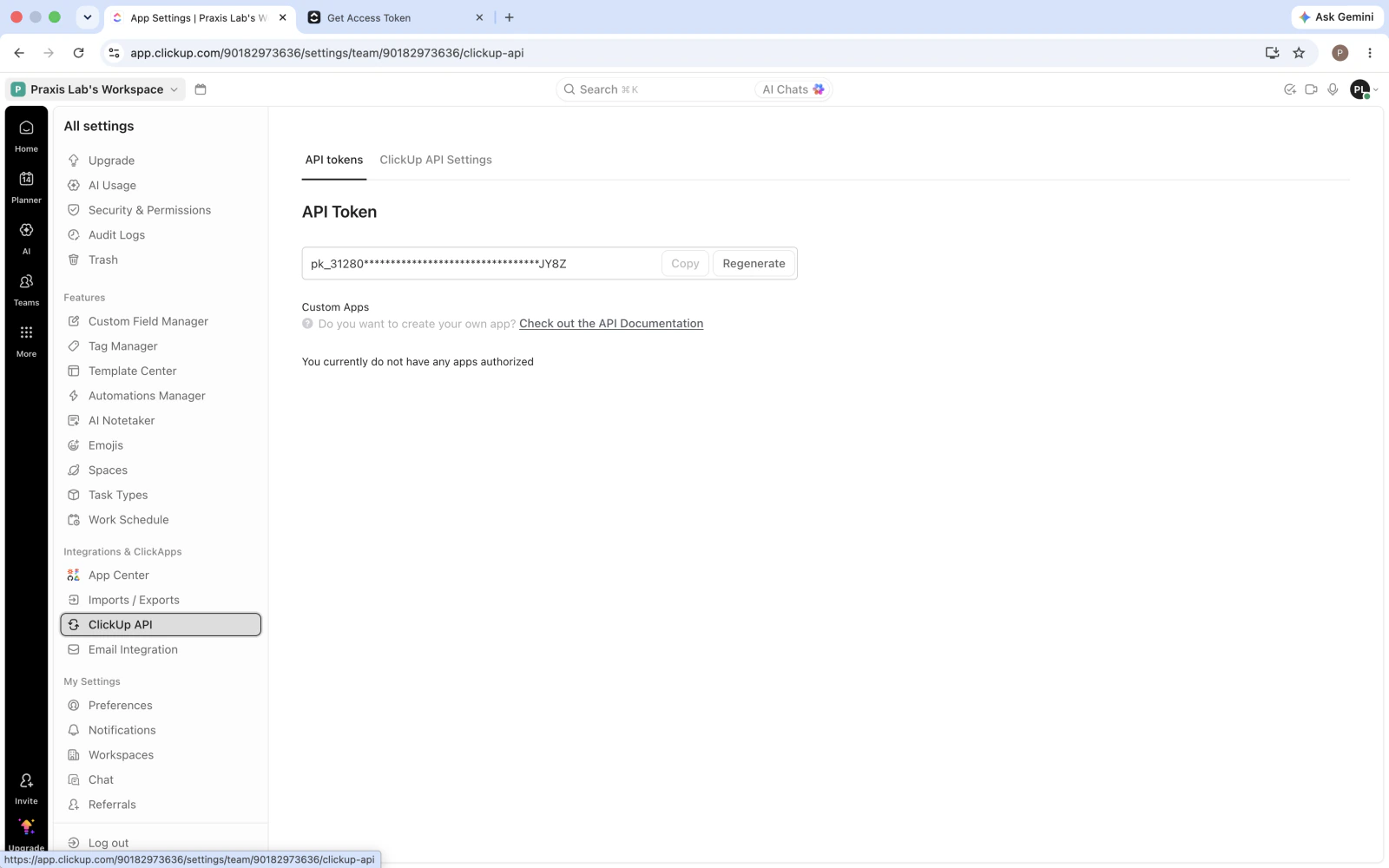The width and height of the screenshot is (1389, 868).
Task: Click the microphone voice icon
Action: click(x=1333, y=89)
